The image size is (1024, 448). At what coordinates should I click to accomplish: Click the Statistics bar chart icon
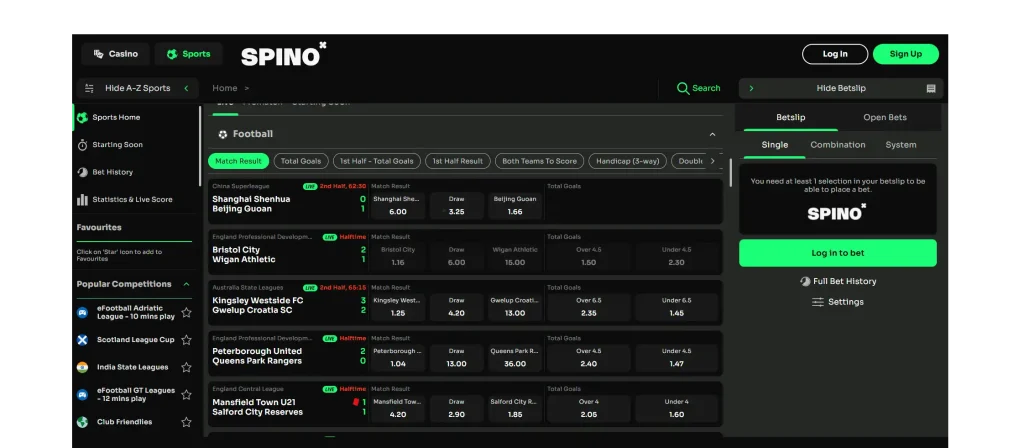[82, 200]
